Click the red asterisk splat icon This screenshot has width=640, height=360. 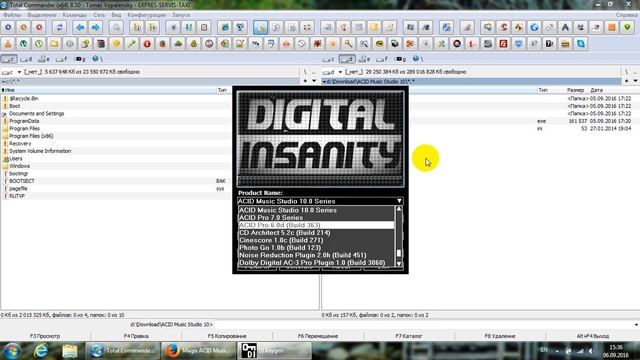(x=317, y=44)
